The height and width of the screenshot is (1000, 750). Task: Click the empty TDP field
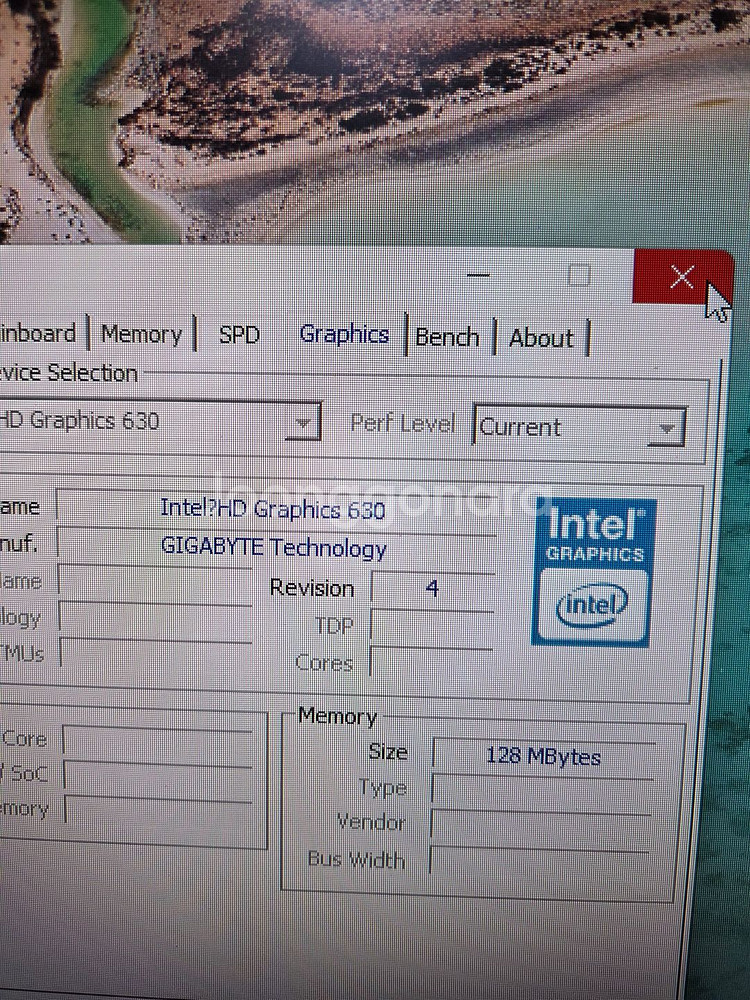point(432,626)
